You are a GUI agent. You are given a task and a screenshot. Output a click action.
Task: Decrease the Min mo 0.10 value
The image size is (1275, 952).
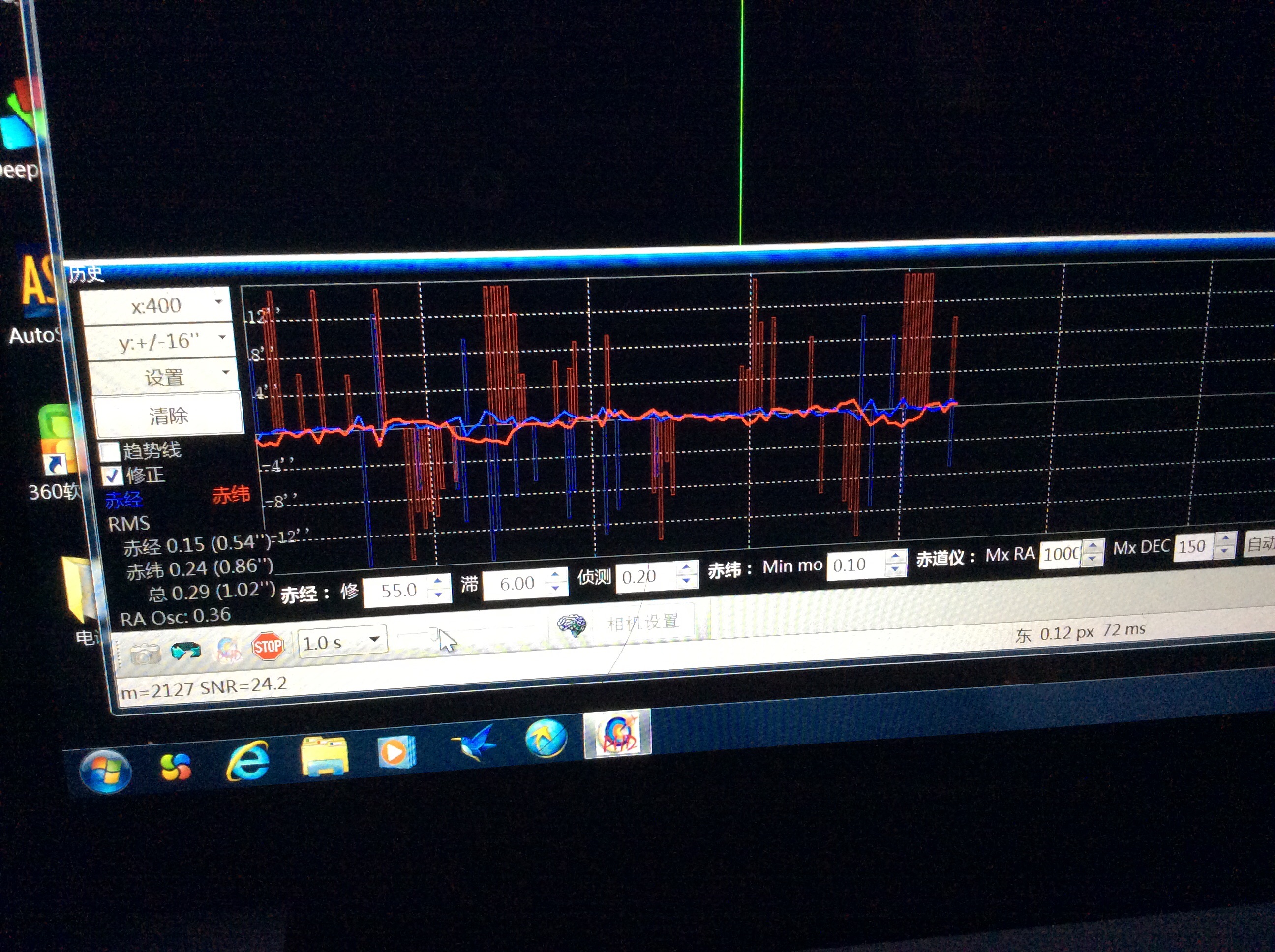coord(895,569)
